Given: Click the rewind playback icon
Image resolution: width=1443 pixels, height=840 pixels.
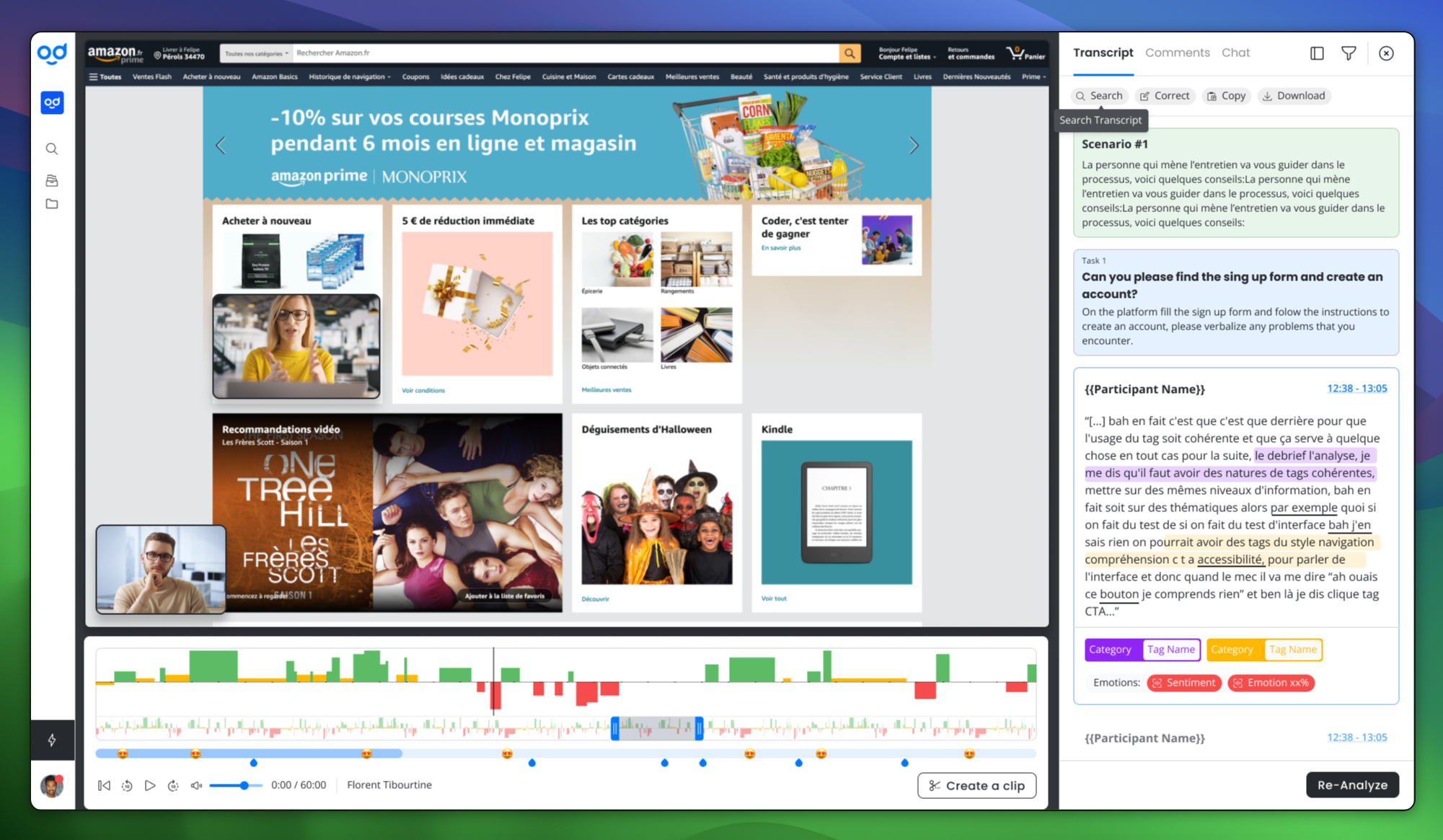Looking at the screenshot, I should (127, 785).
